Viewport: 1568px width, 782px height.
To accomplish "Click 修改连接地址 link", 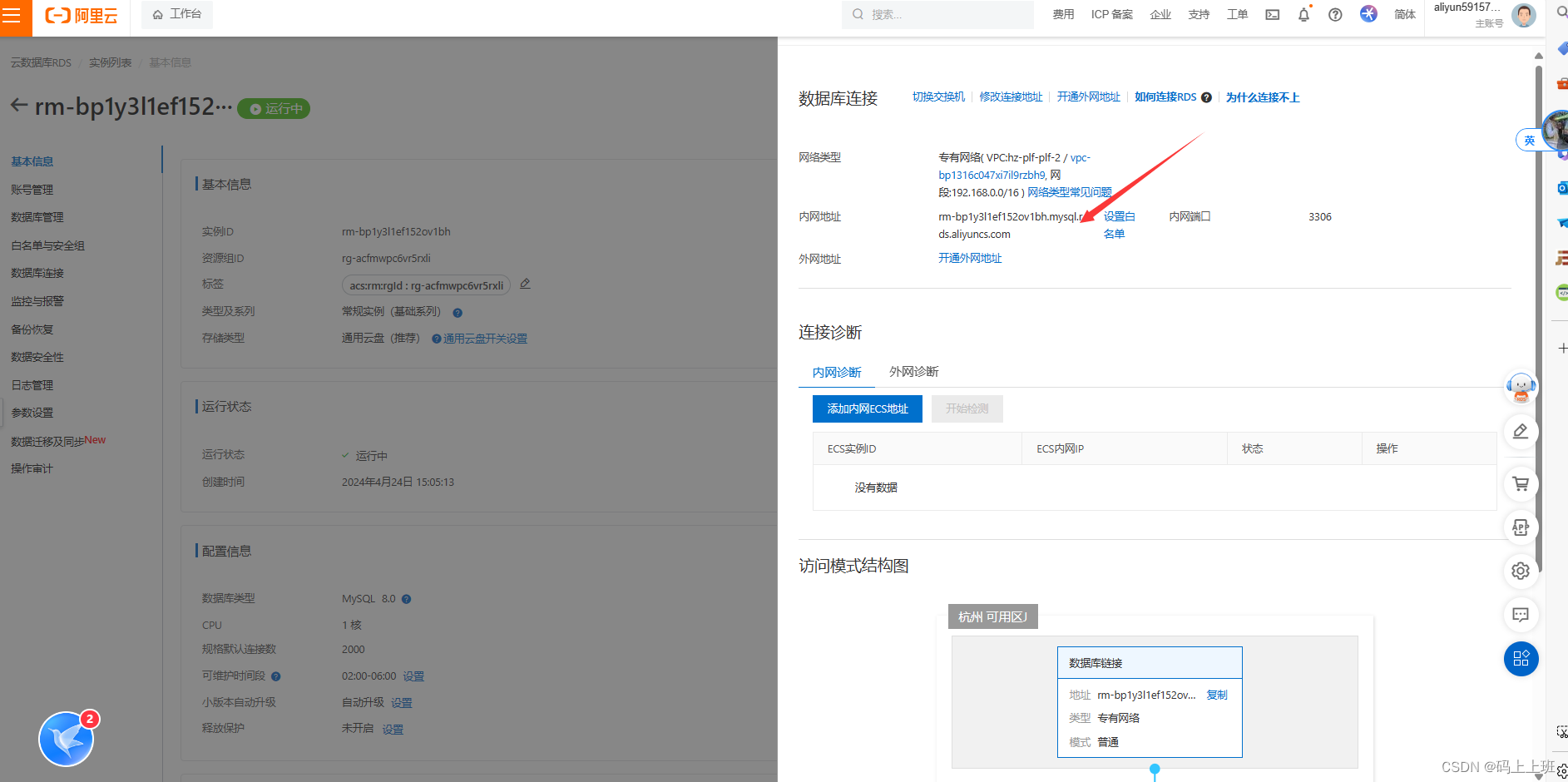I will coord(1011,97).
